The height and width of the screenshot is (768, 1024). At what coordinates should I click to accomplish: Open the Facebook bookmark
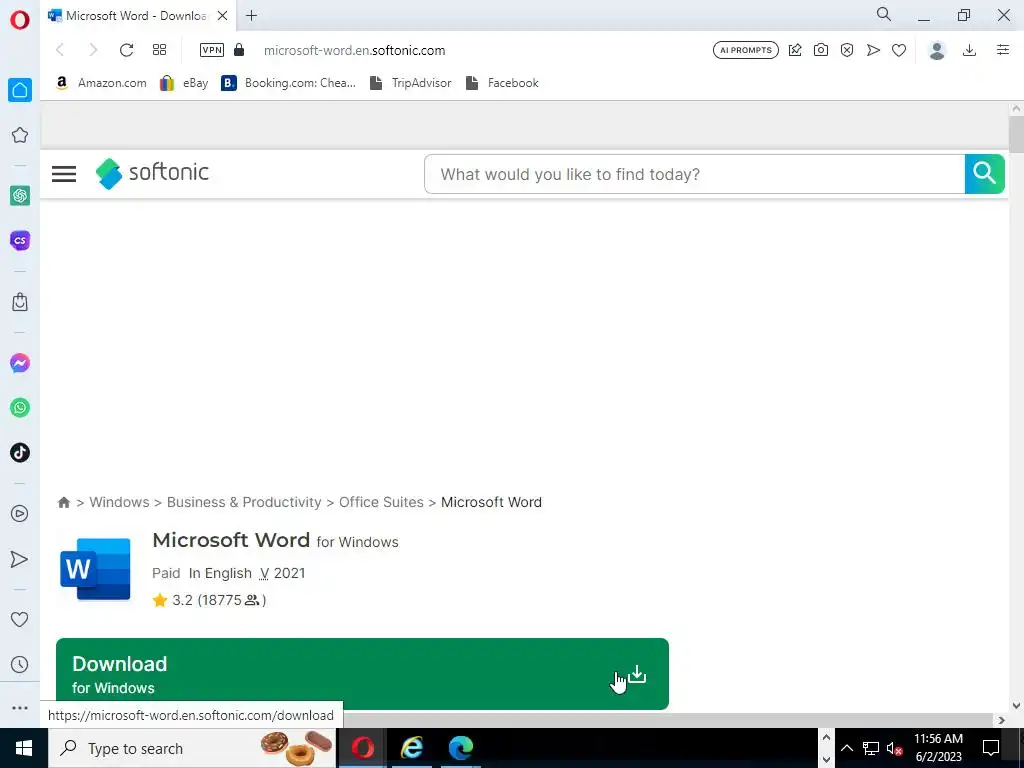[x=502, y=83]
